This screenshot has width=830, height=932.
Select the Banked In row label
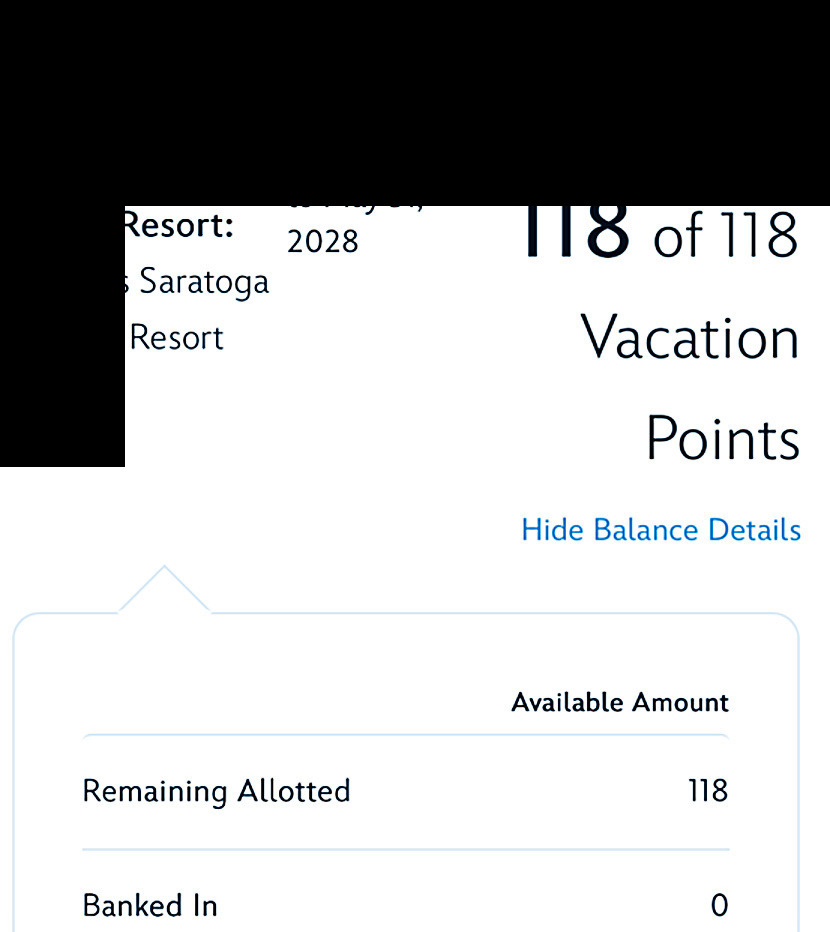[x=149, y=906]
